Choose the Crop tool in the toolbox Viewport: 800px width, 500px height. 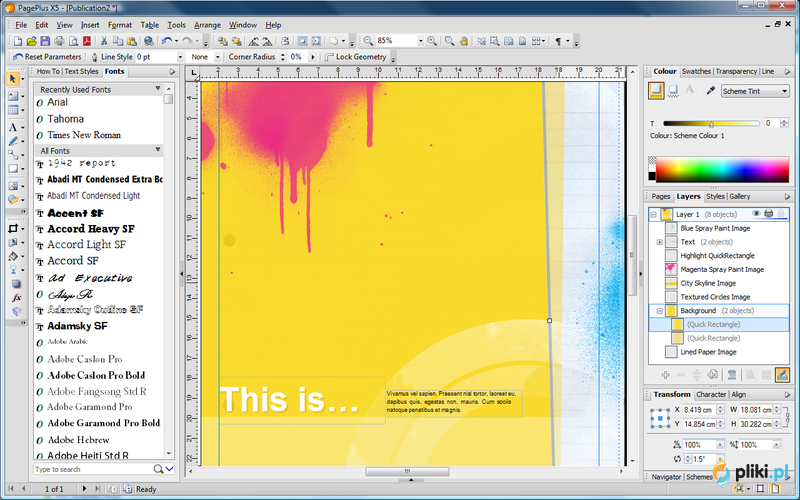point(13,228)
